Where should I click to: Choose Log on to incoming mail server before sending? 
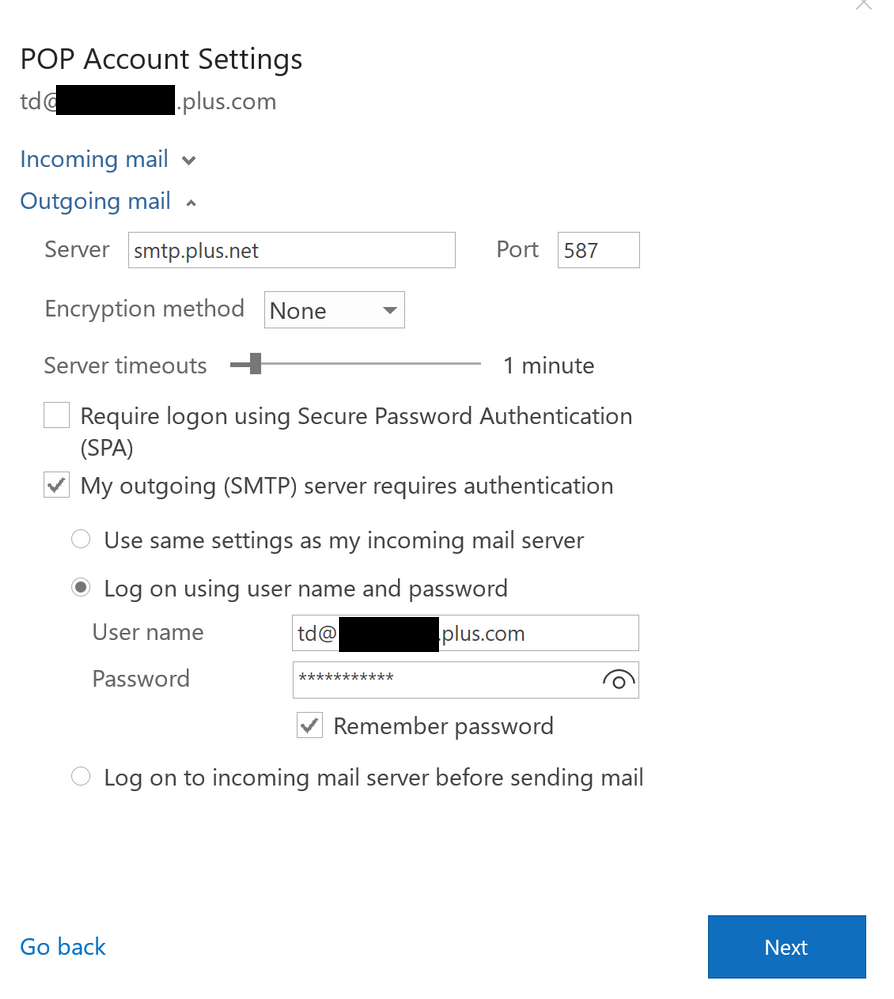pyautogui.click(x=80, y=776)
